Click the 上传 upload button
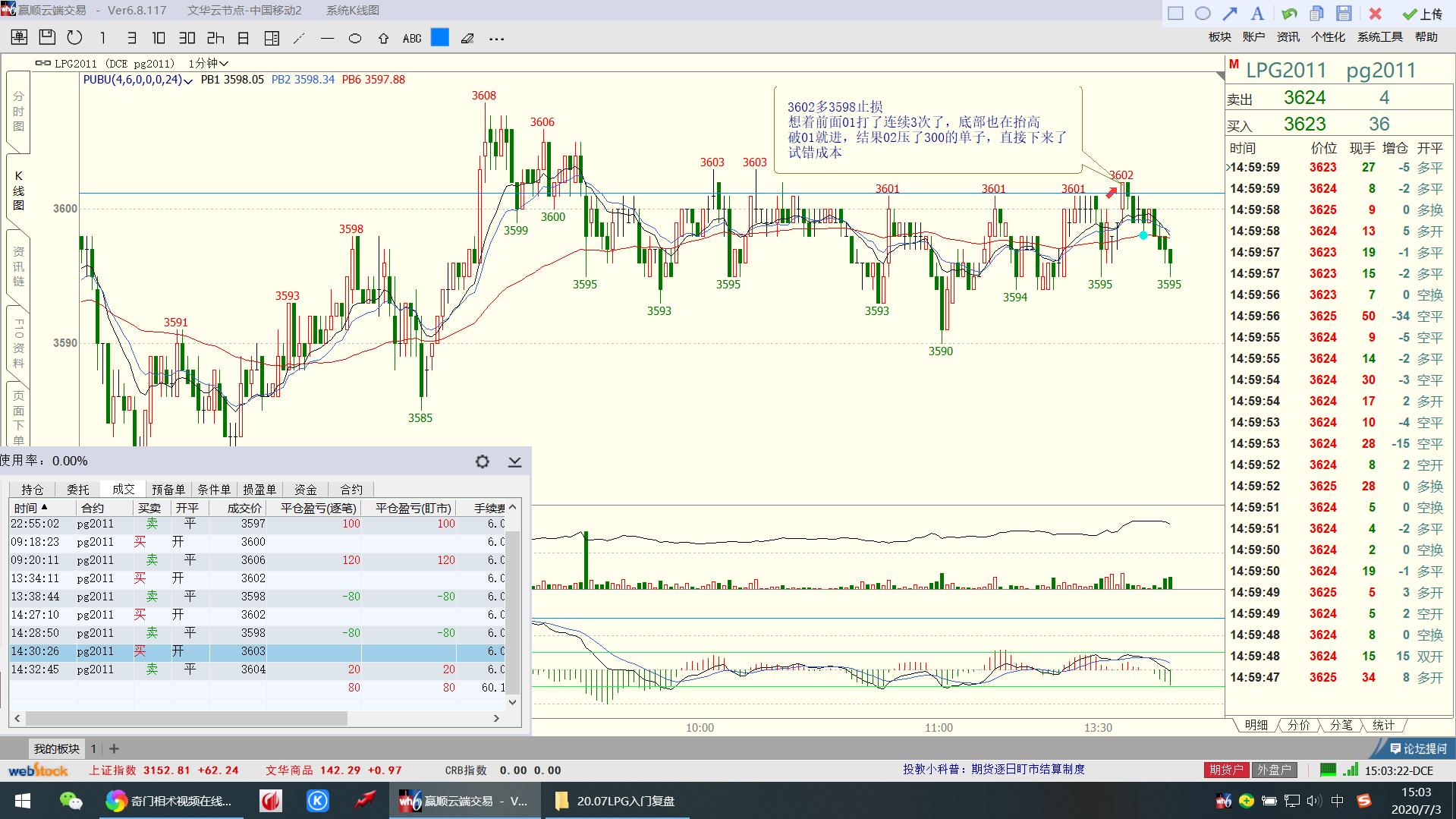 point(1423,14)
